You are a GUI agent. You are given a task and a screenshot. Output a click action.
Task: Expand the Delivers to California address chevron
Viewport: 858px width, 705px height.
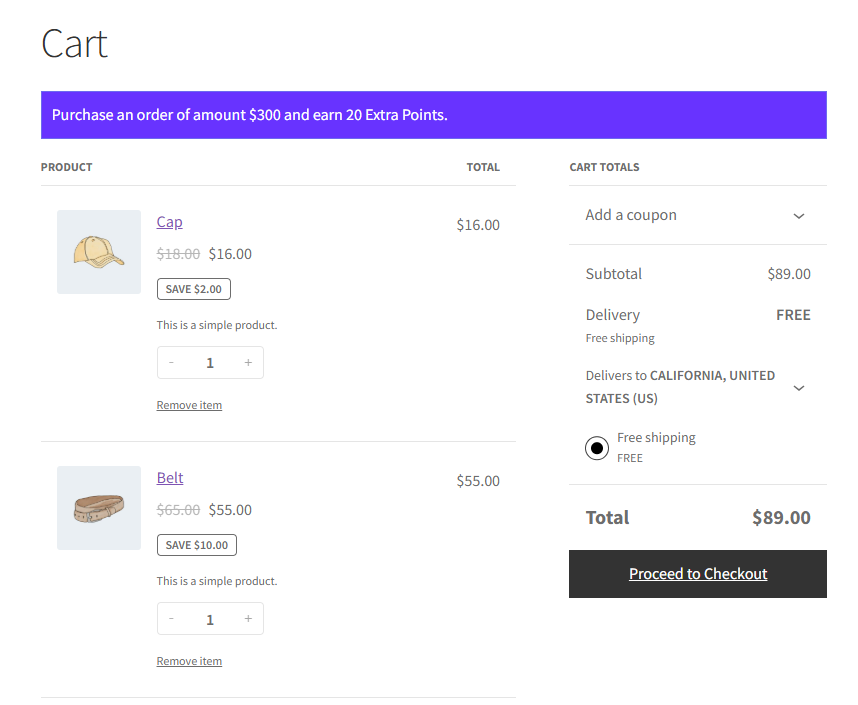point(798,388)
